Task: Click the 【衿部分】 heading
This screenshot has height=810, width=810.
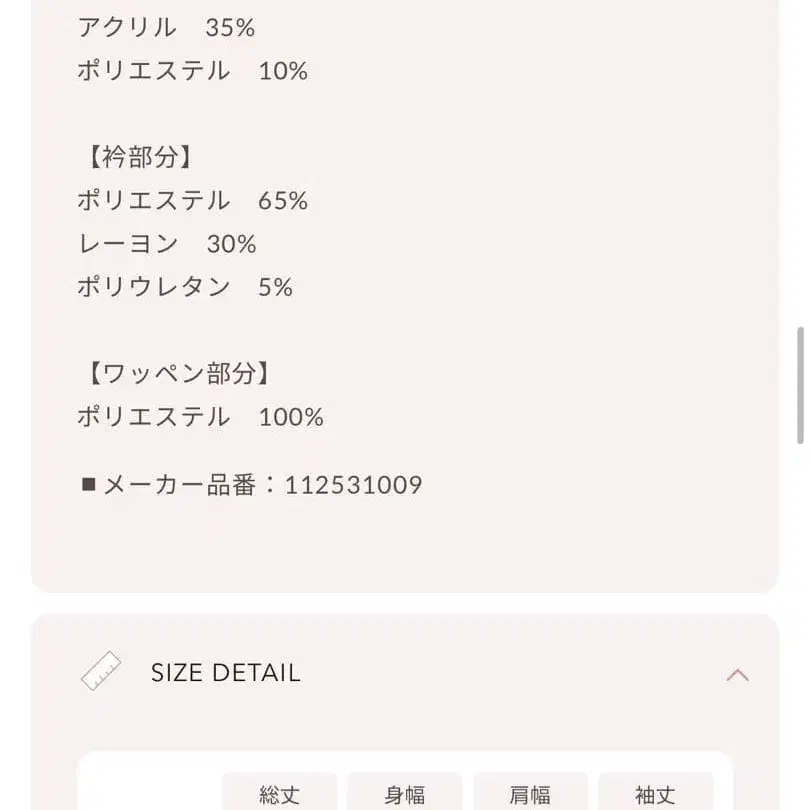Action: tap(135, 157)
